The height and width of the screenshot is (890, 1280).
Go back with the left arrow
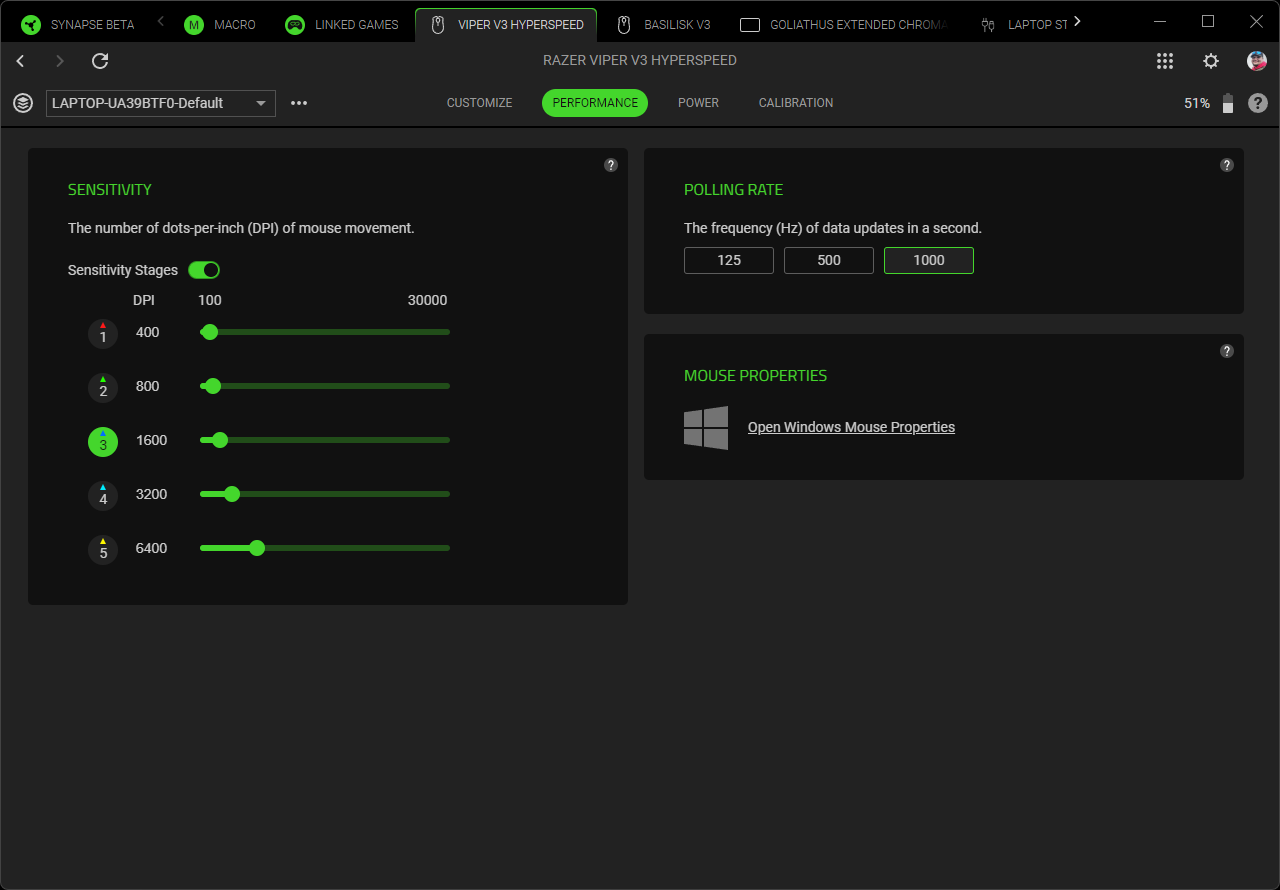[x=20, y=61]
